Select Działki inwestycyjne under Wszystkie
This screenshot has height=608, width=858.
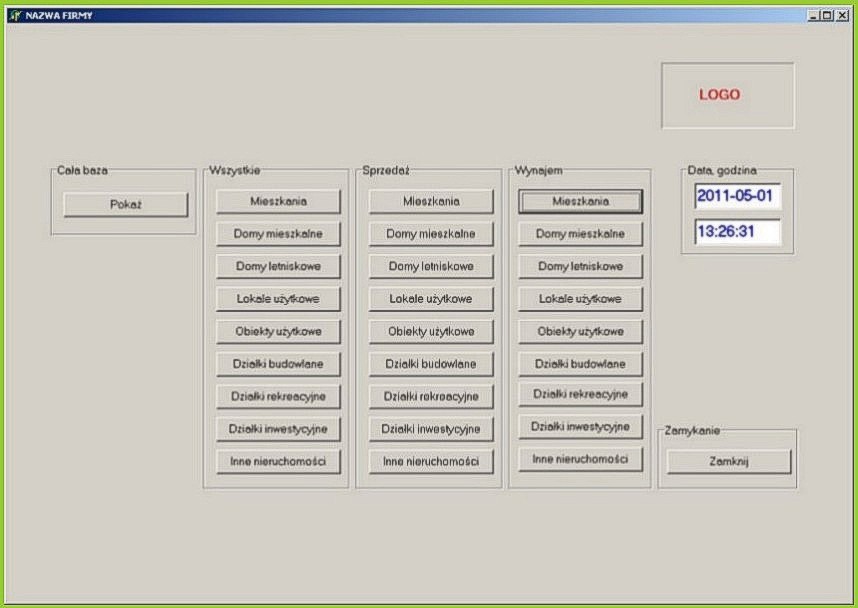point(278,429)
